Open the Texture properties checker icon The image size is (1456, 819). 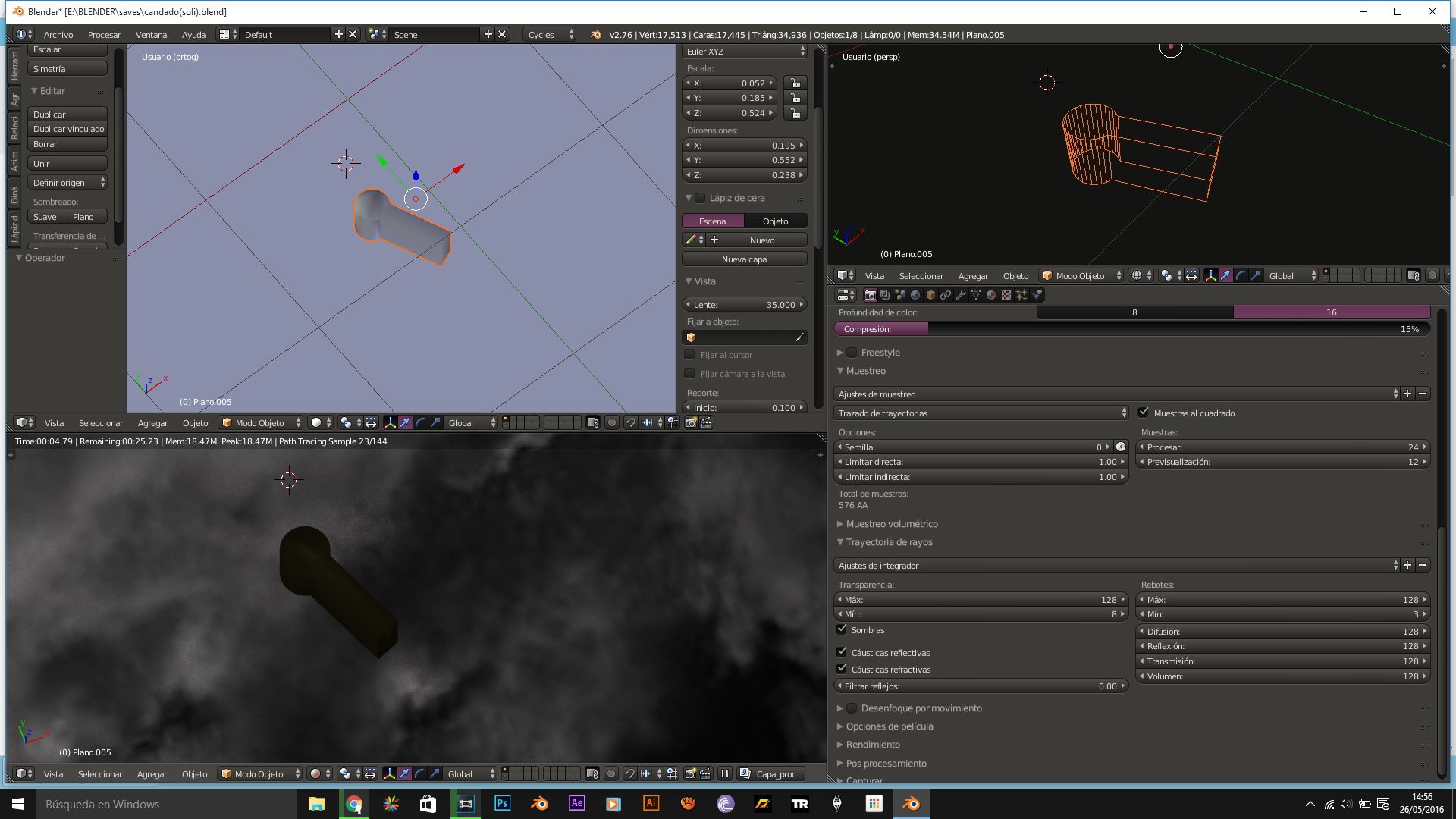pos(1006,295)
